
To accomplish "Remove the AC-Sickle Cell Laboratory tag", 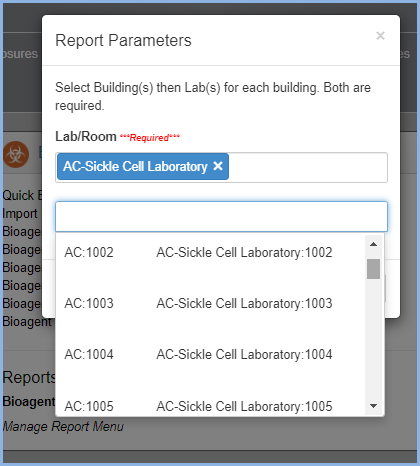I will tap(218, 166).
